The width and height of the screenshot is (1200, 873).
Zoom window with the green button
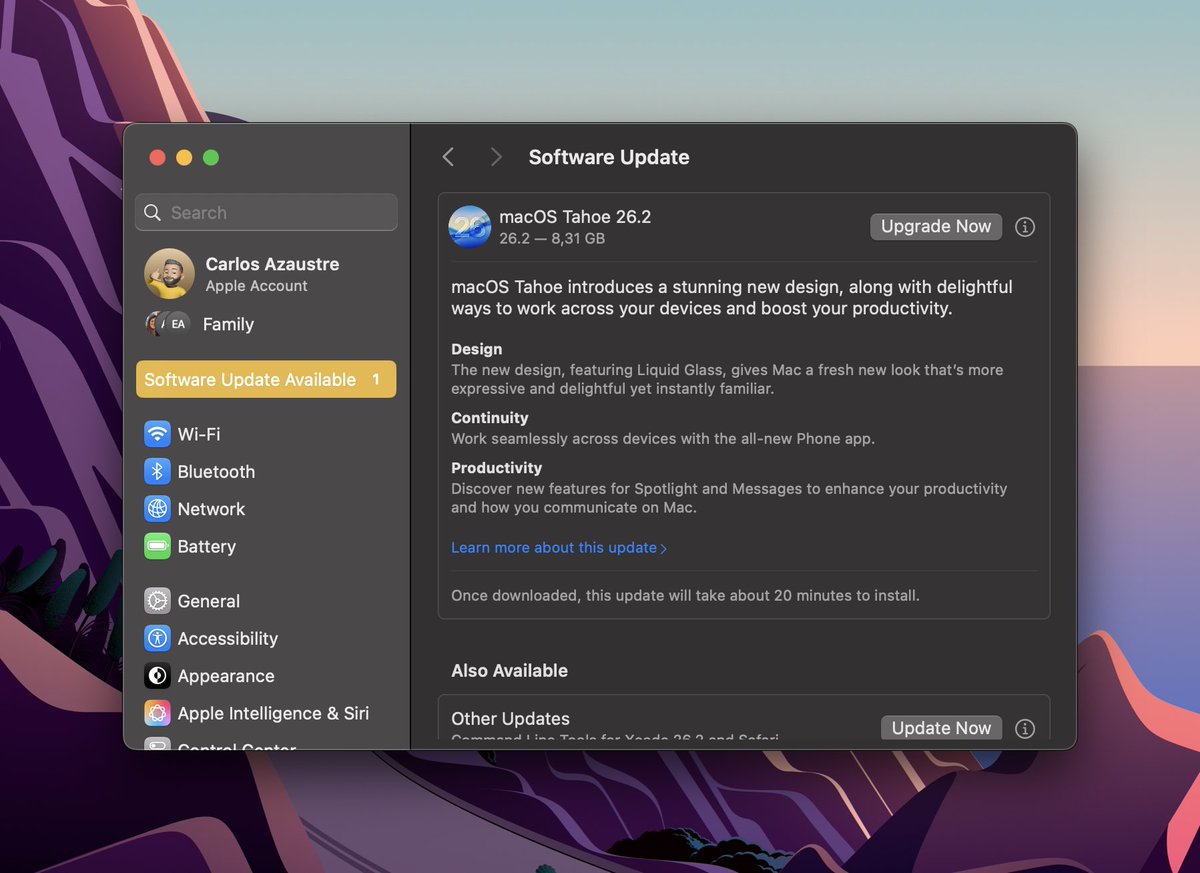tap(211, 157)
